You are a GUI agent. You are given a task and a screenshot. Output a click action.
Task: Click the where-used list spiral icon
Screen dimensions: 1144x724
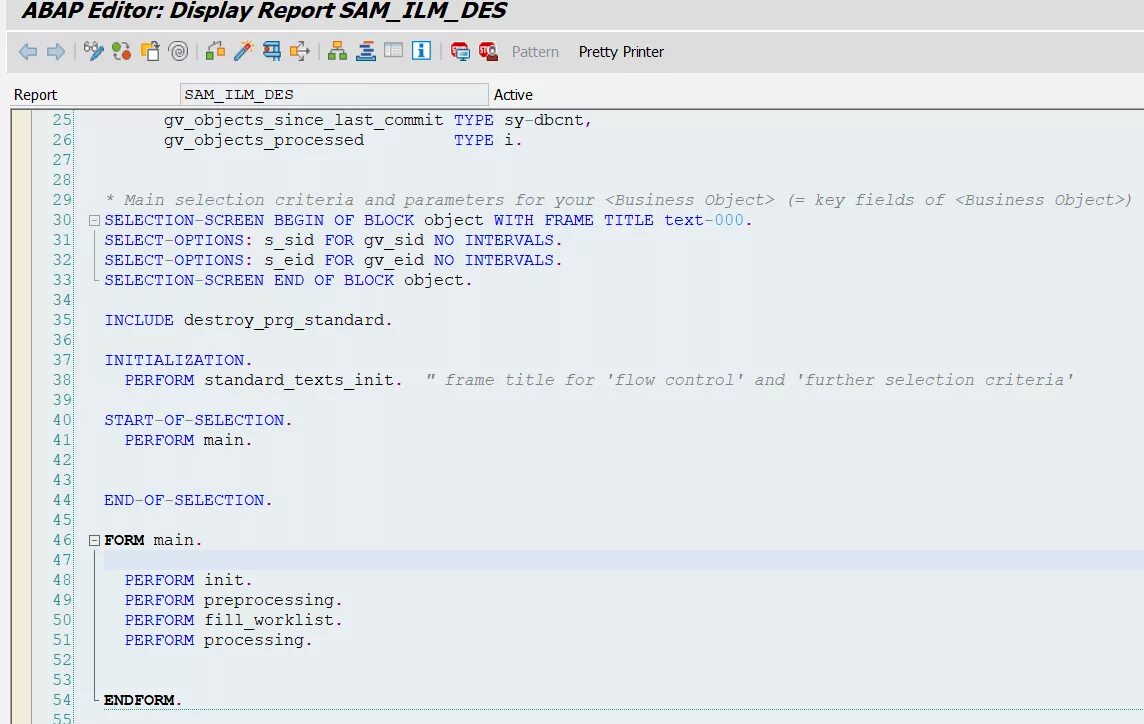[178, 51]
